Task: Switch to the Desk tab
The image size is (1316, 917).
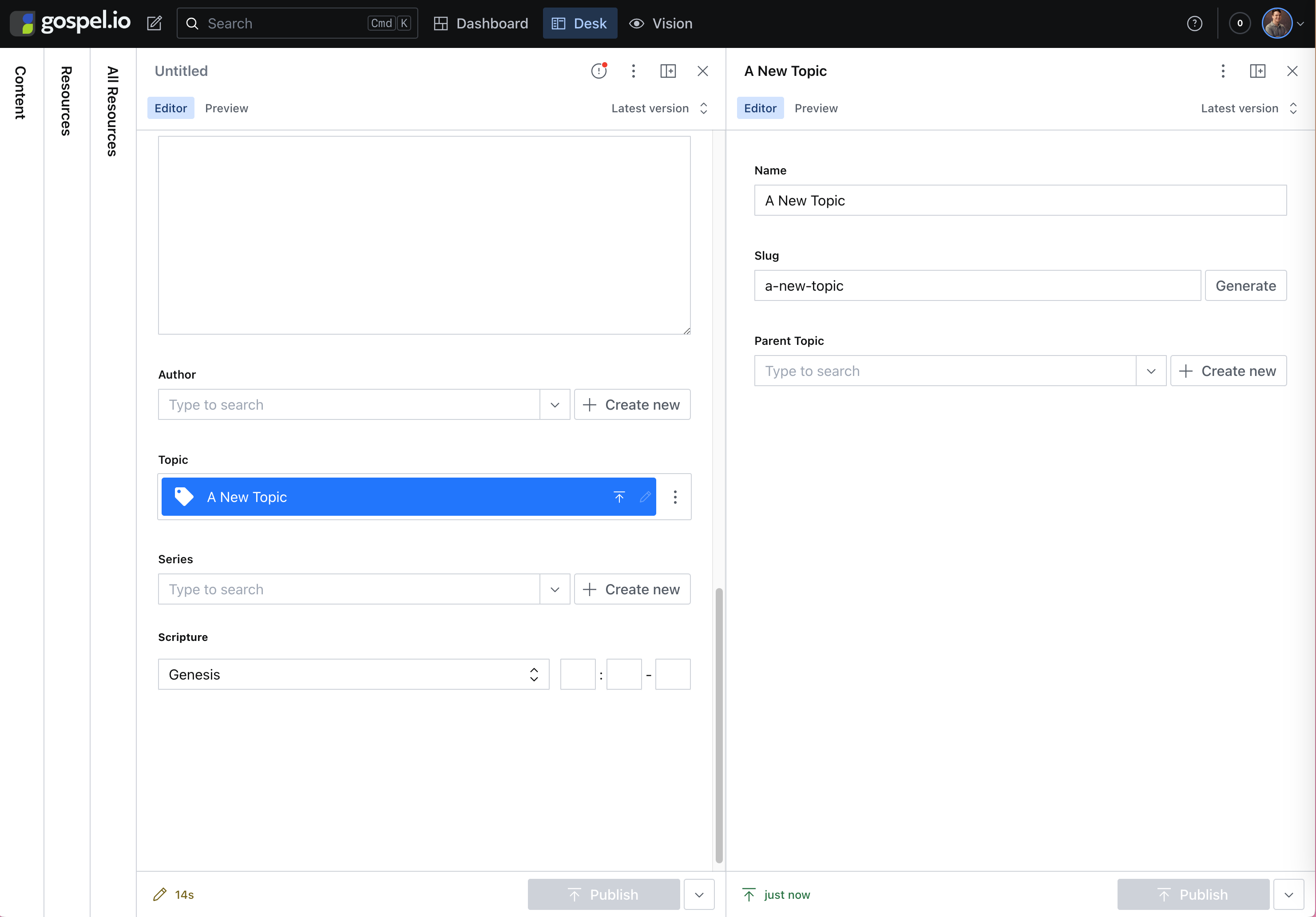Action: coord(579,24)
